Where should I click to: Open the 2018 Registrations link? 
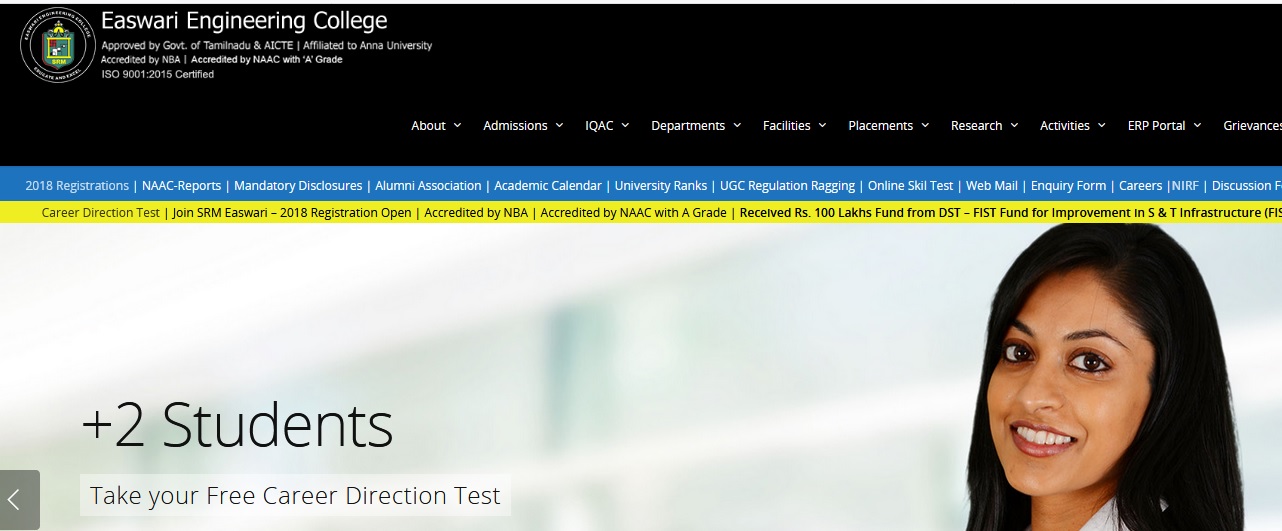(x=77, y=186)
